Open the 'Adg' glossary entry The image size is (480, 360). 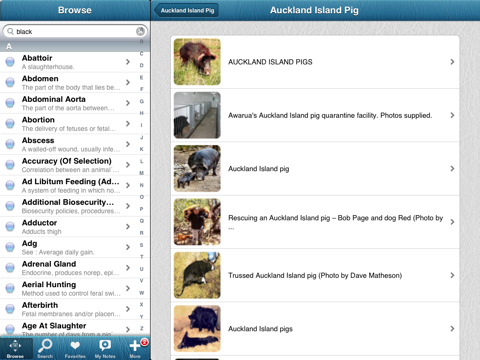click(68, 247)
